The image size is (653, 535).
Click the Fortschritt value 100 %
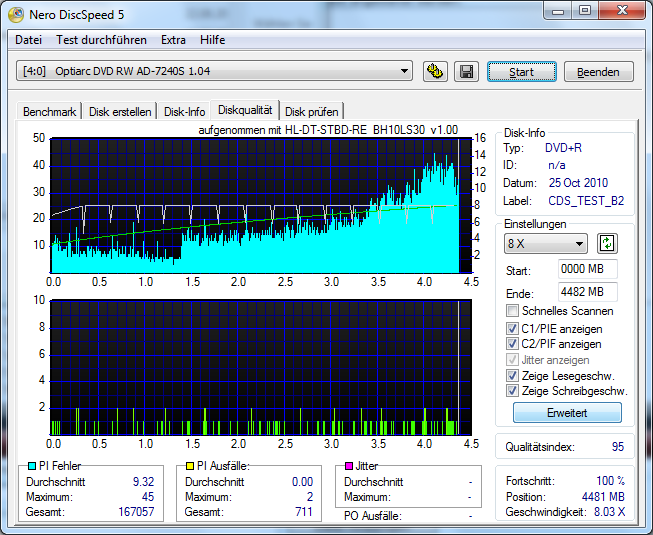pos(611,481)
